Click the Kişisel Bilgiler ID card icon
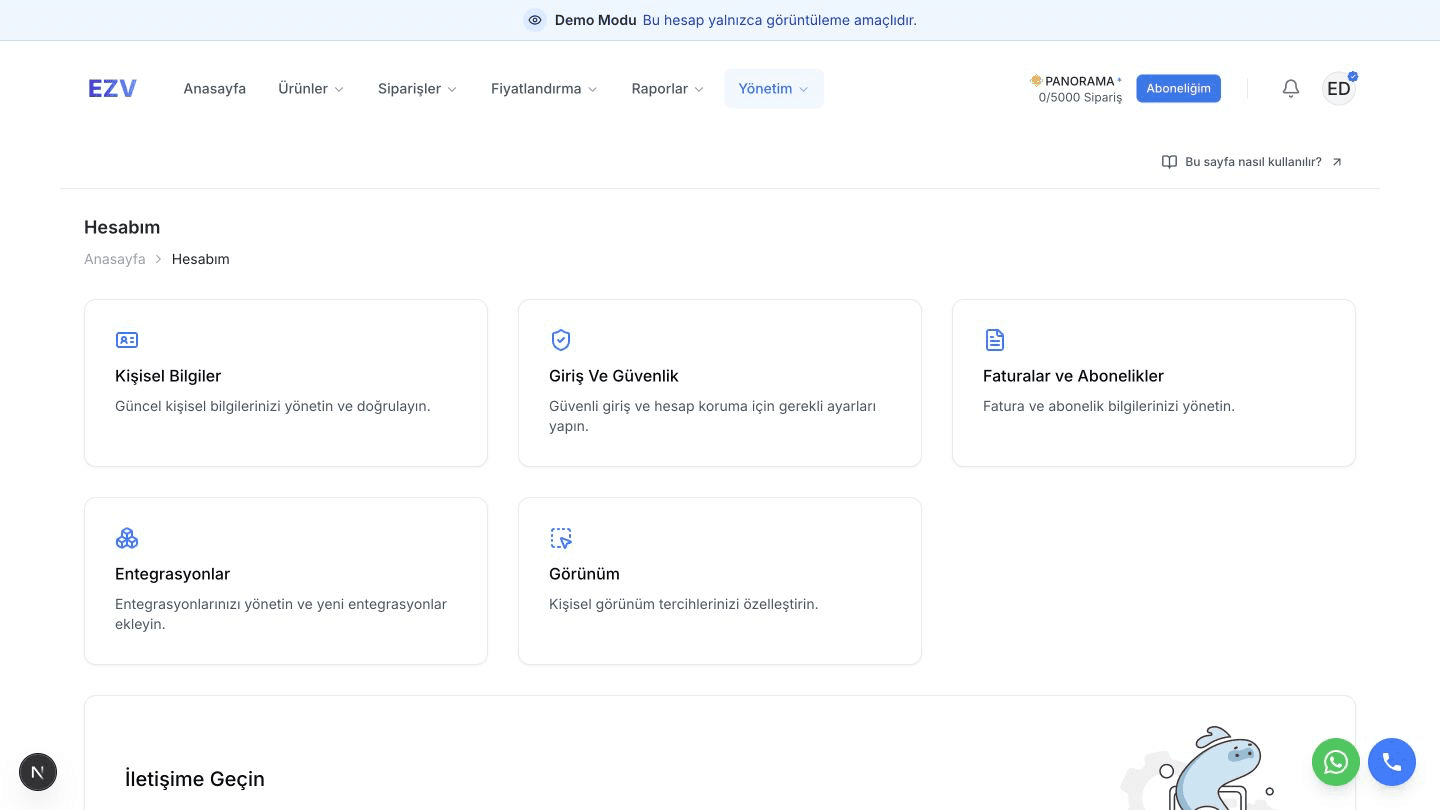Screen dimensions: 1440x810 tap(127, 340)
